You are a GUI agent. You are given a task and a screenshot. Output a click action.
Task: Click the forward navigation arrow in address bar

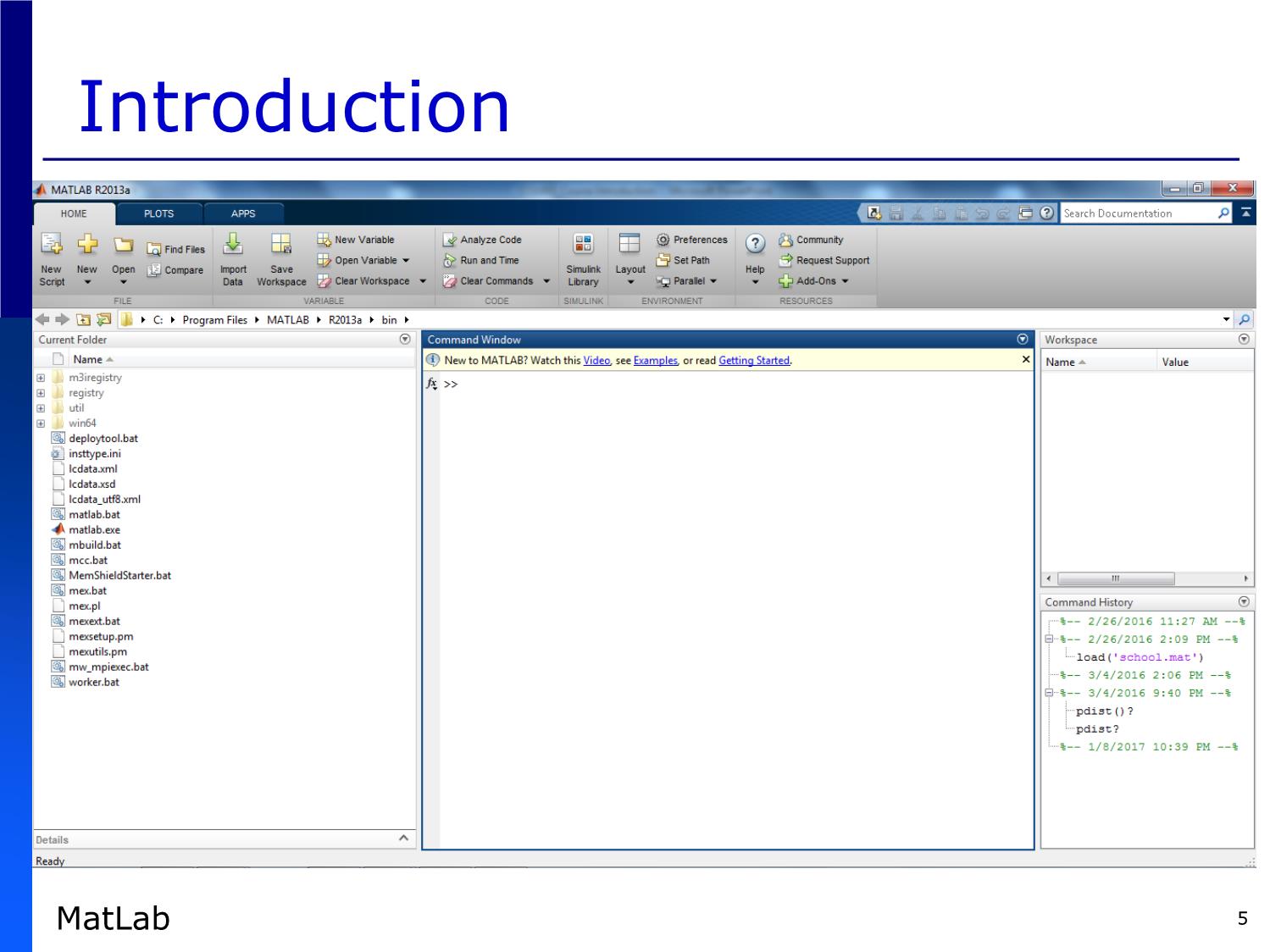click(62, 319)
